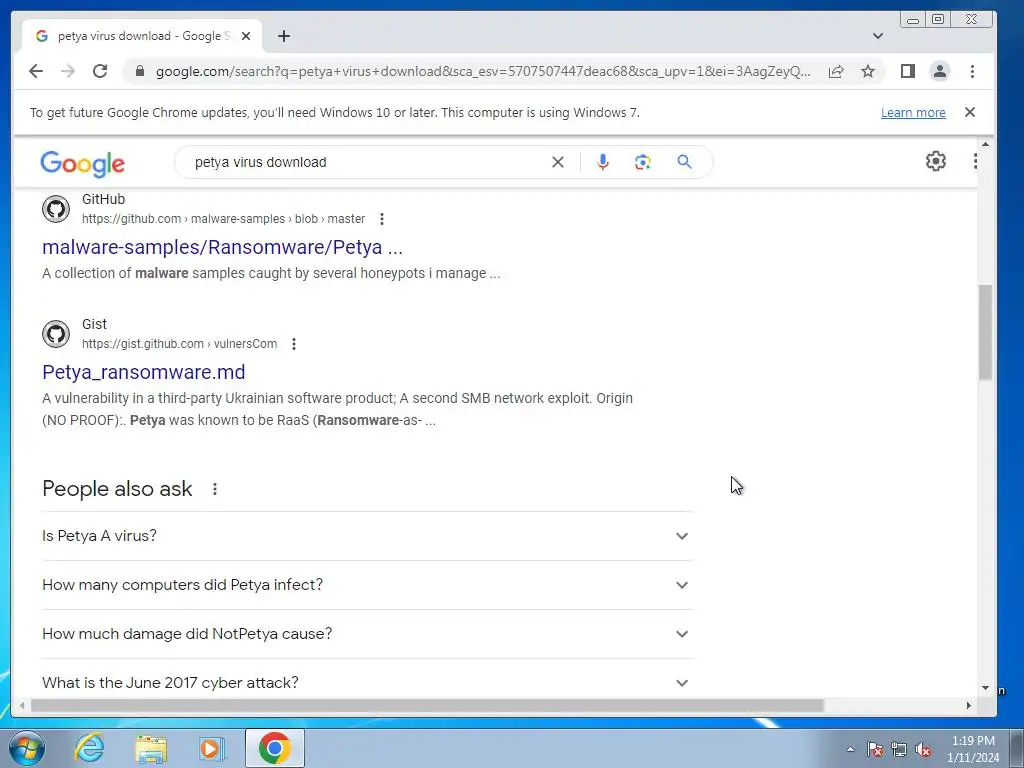Click the share page icon in address bar
The image size is (1024, 768).
pyautogui.click(x=836, y=71)
